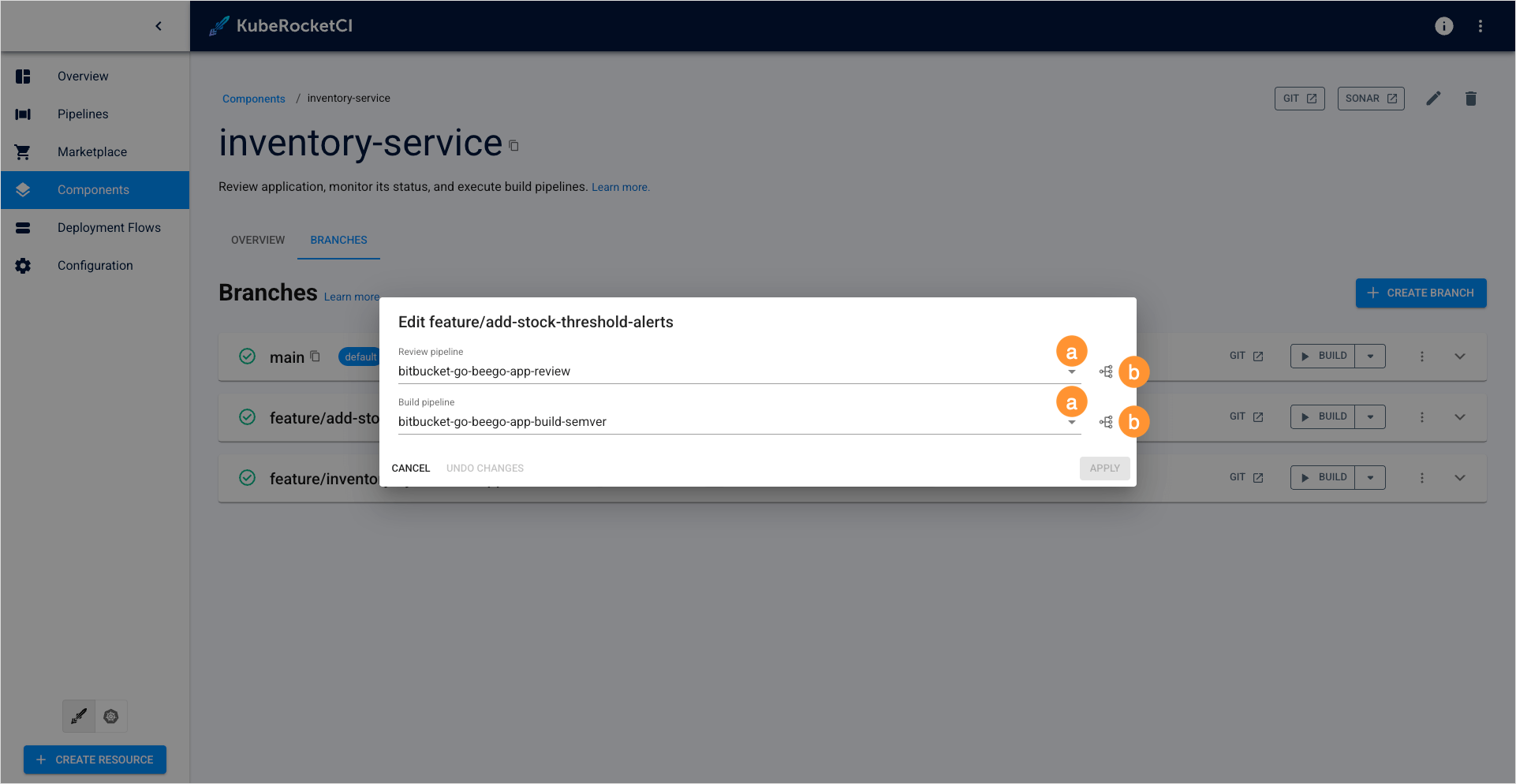Viewport: 1516px width, 784px height.
Task: Click the Create Branch button
Action: 1421,293
